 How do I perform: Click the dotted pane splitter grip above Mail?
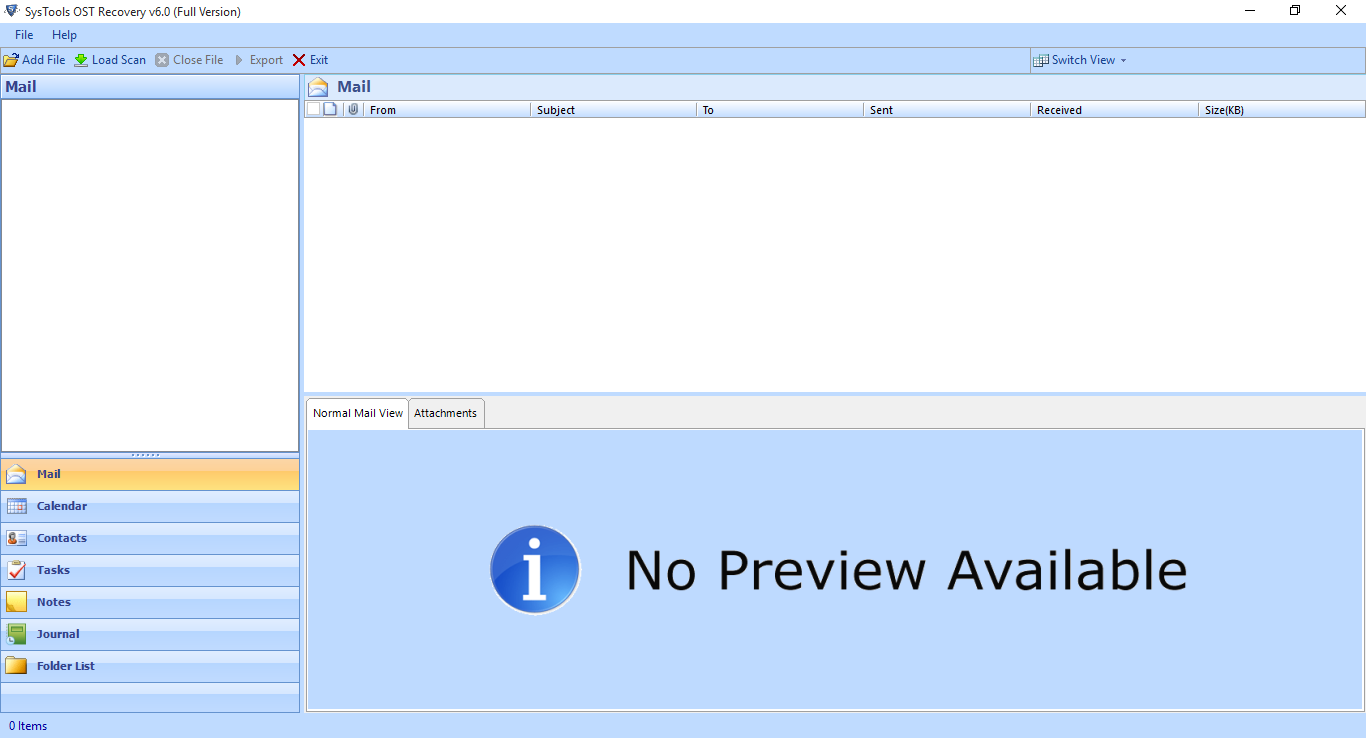[146, 455]
